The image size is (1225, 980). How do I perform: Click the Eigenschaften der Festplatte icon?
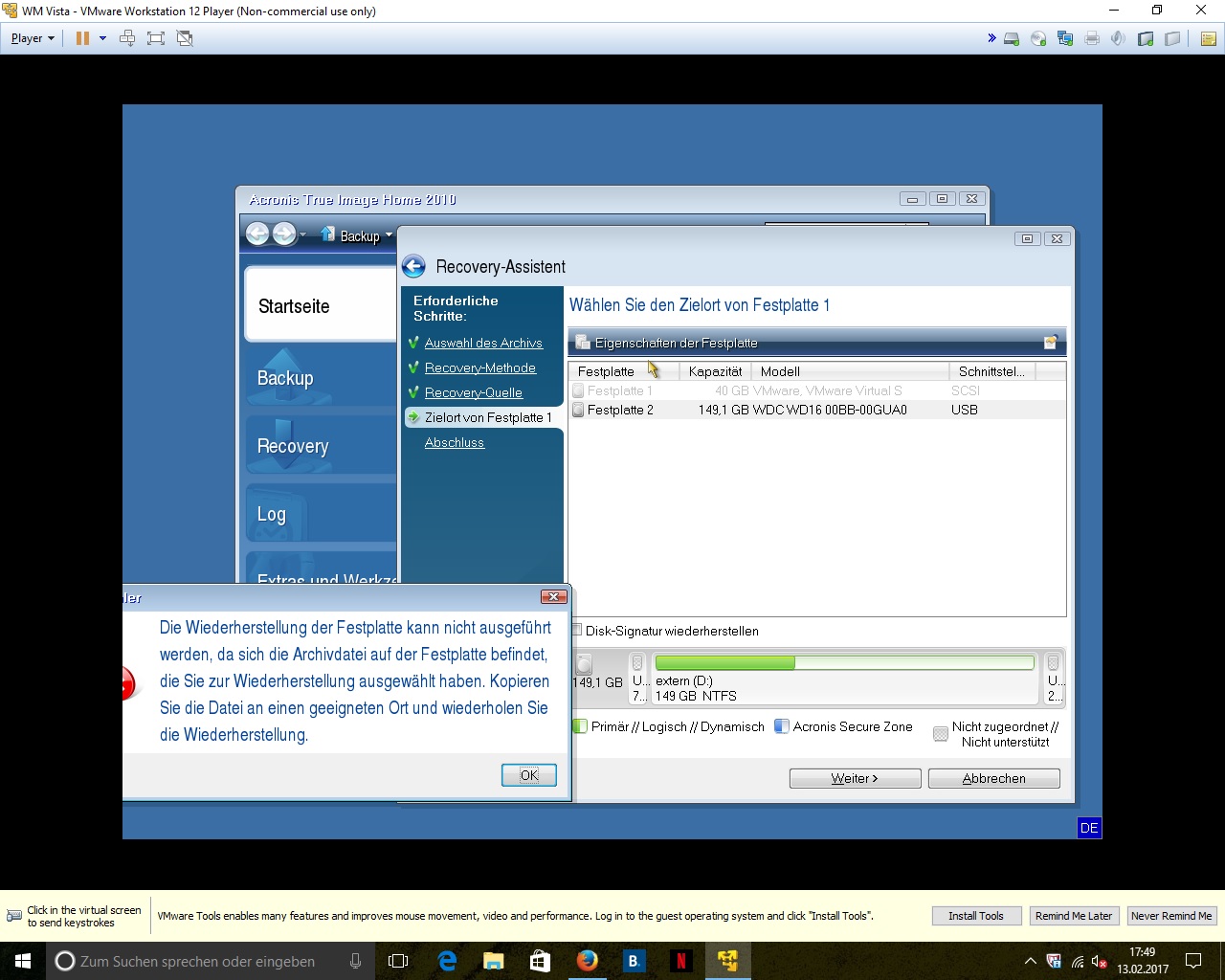(583, 343)
